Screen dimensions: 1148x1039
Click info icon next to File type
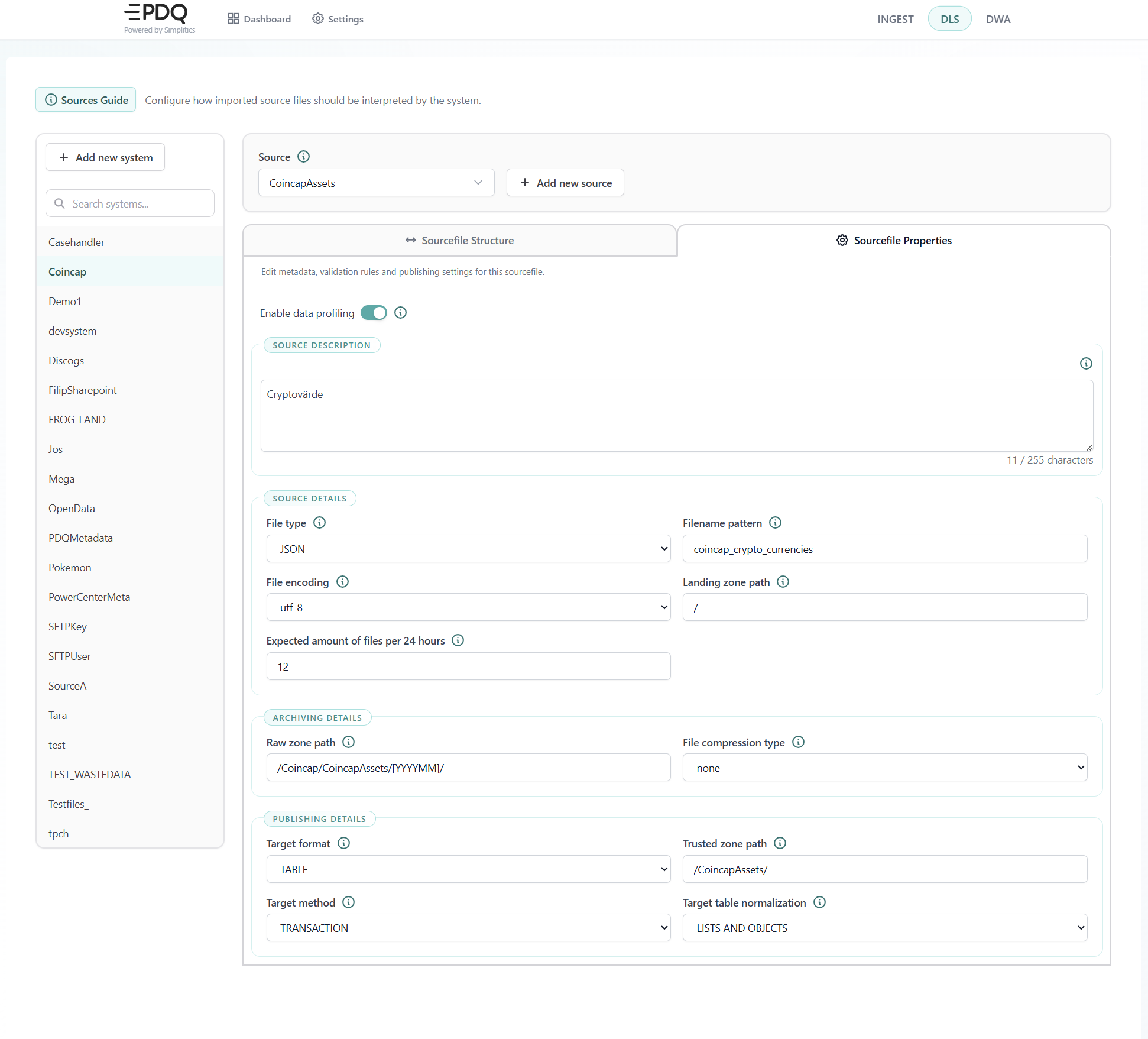pos(319,523)
